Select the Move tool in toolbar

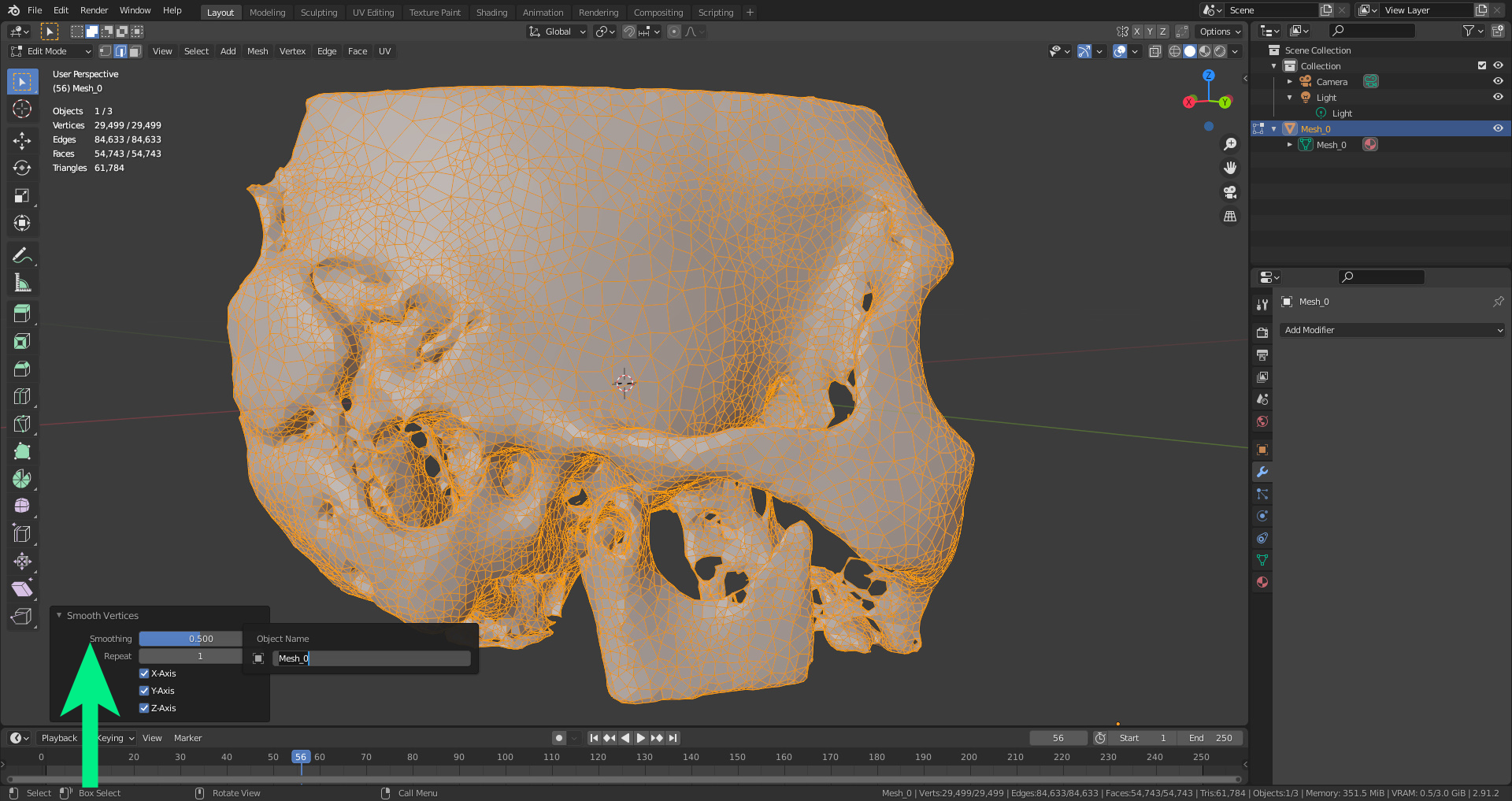pos(22,140)
